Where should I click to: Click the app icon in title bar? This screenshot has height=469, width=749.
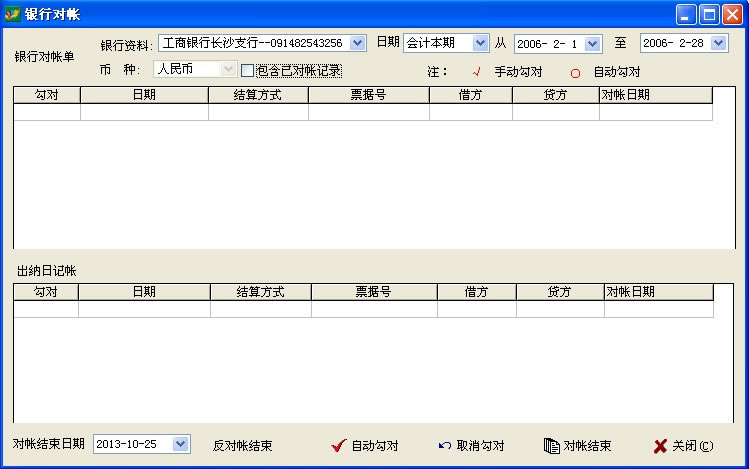[x=13, y=14]
